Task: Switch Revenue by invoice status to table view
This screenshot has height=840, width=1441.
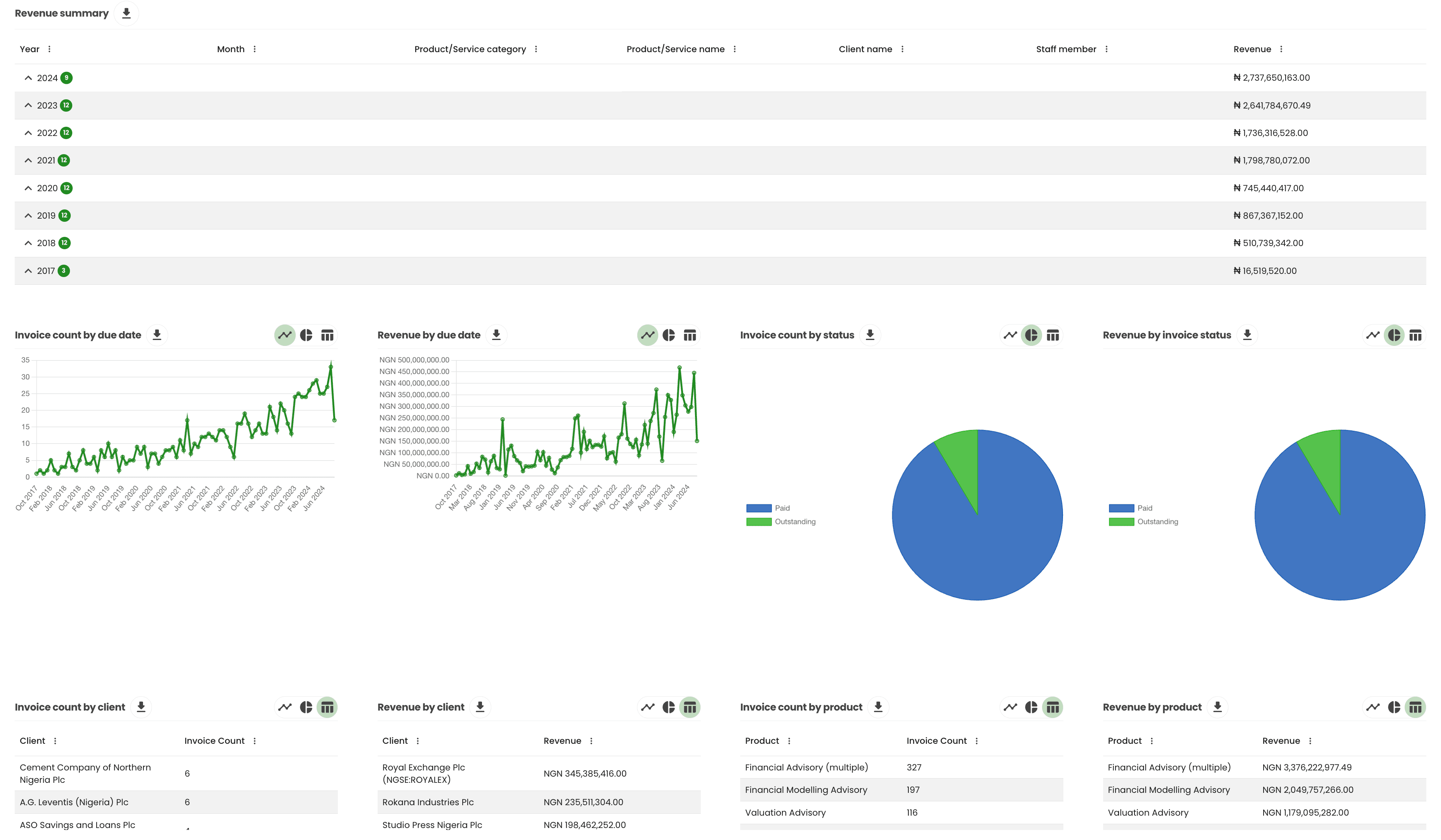Action: tap(1415, 335)
